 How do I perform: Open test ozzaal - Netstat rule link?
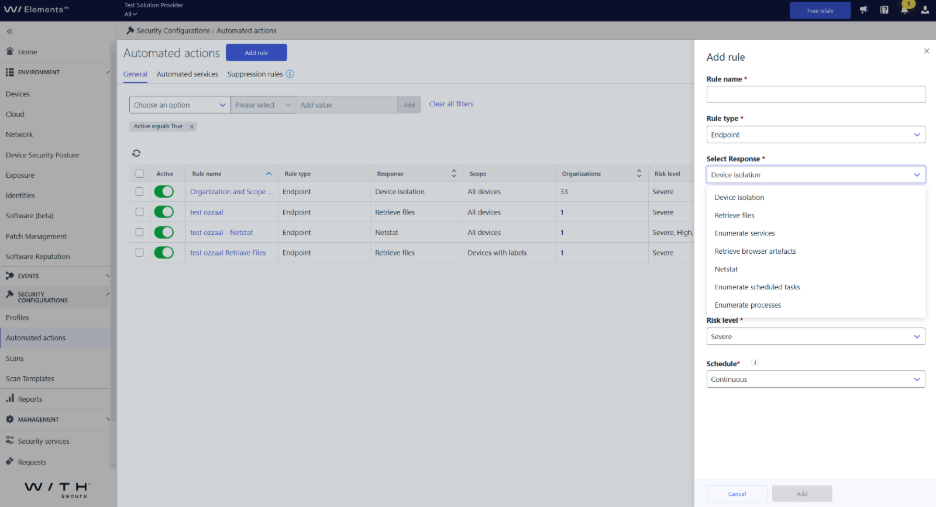[221, 232]
